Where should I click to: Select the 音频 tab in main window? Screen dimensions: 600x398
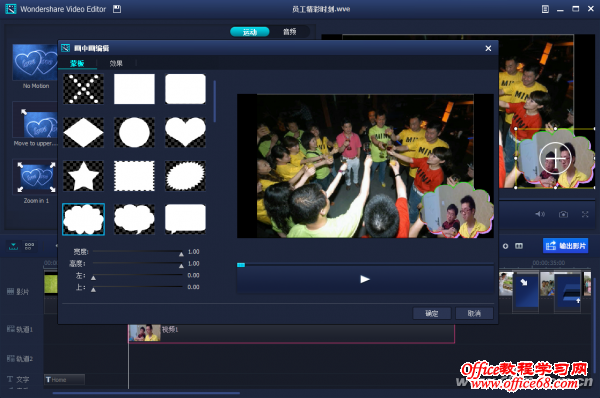coord(290,32)
